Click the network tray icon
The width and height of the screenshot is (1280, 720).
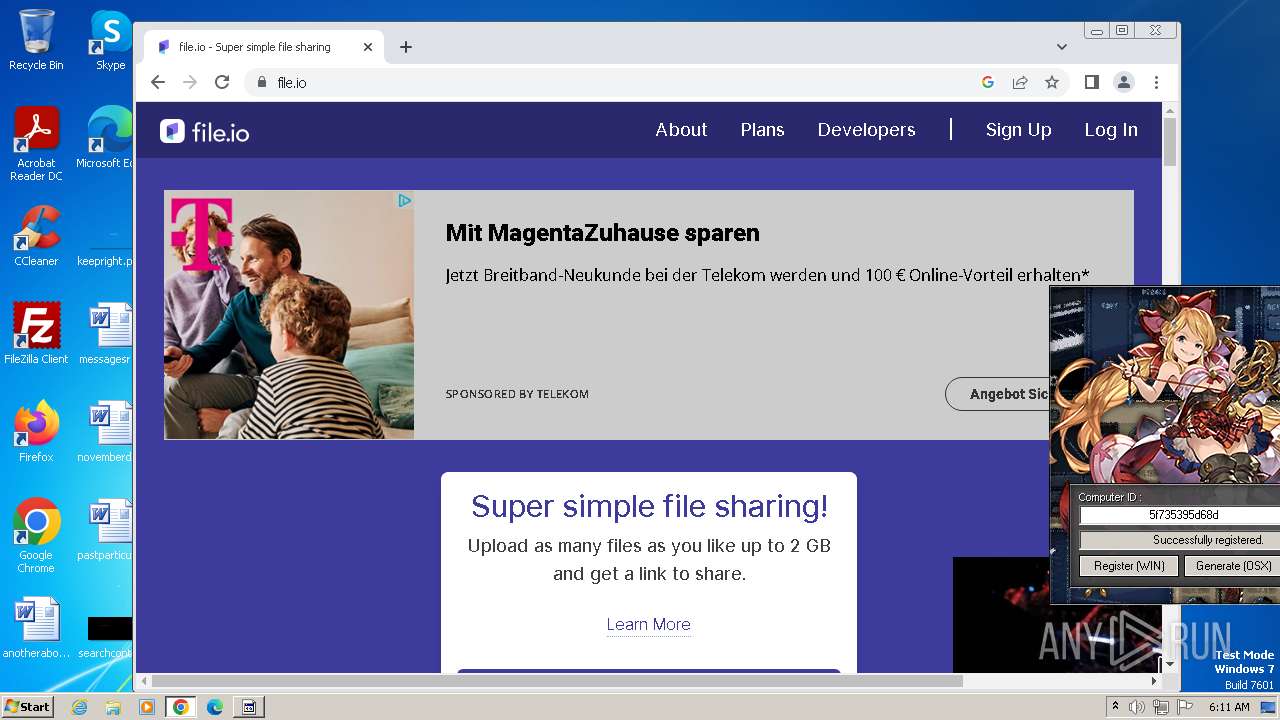click(x=1161, y=707)
